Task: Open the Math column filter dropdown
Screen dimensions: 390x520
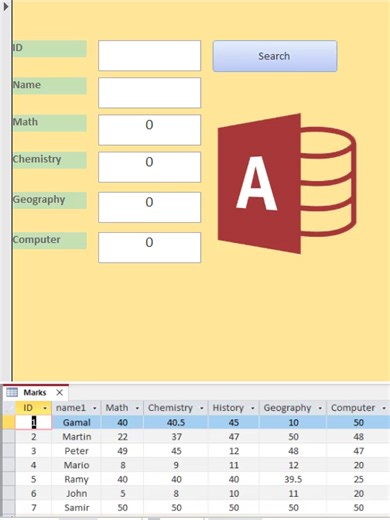Action: (x=137, y=408)
